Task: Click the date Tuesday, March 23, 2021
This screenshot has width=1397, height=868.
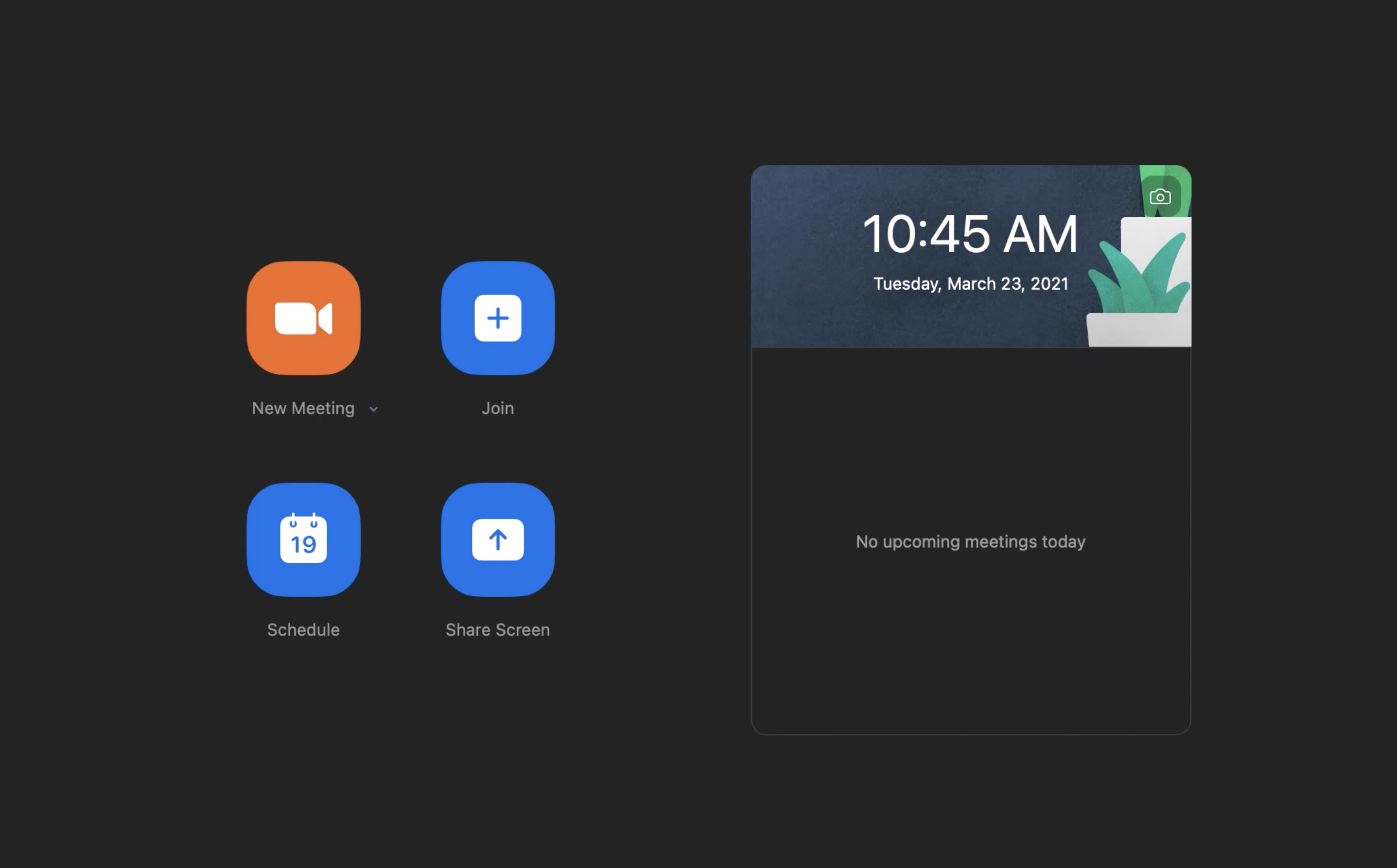Action: 970,284
